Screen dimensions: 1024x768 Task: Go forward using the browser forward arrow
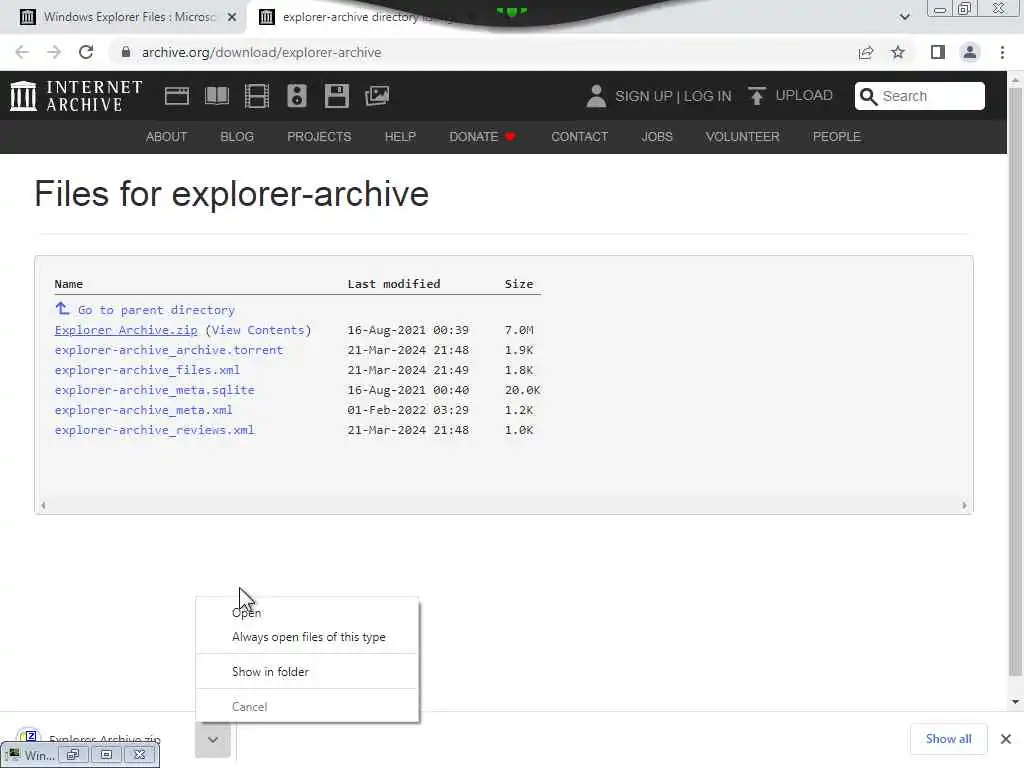[x=54, y=52]
